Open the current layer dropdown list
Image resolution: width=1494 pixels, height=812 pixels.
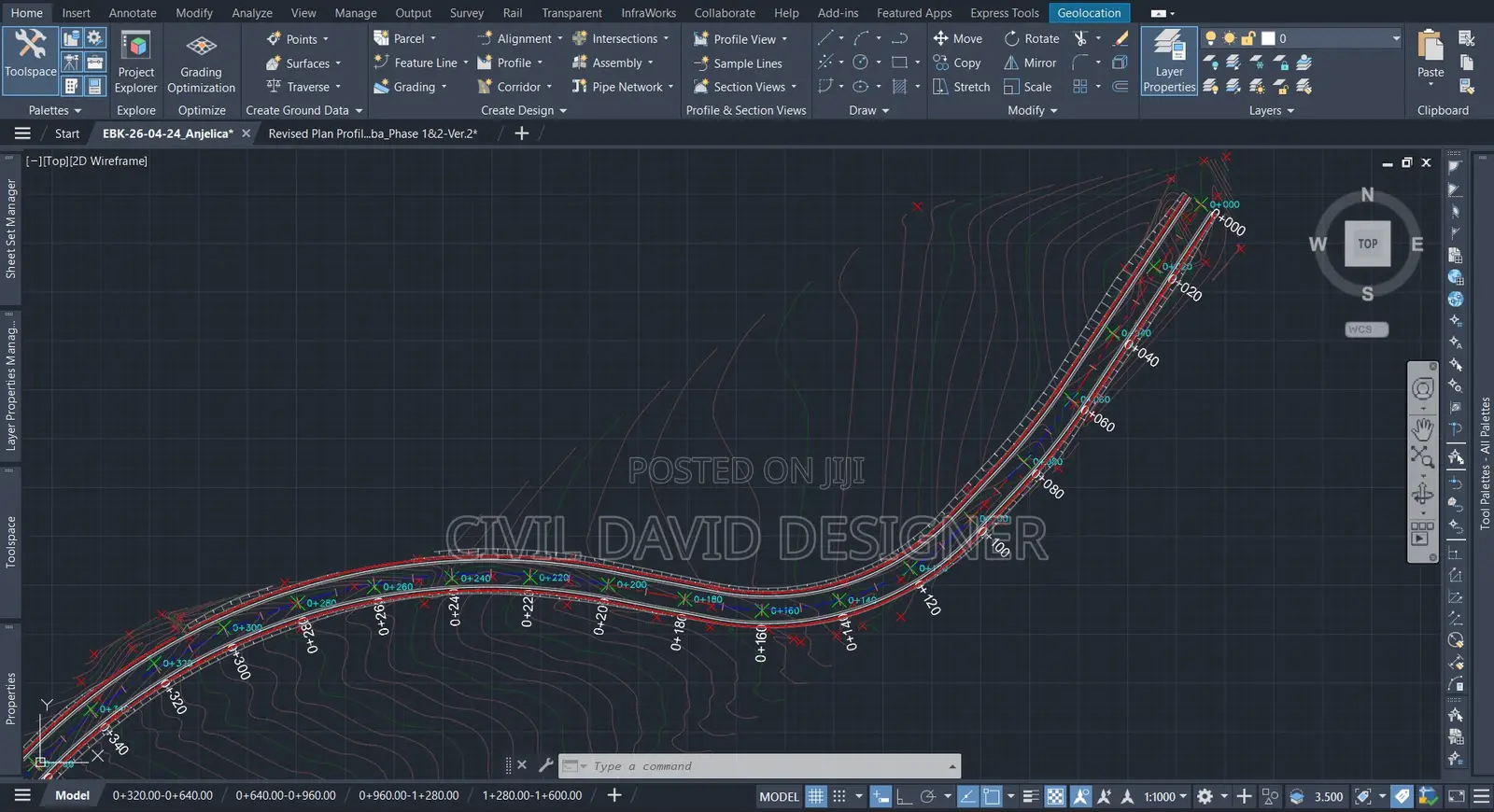click(1396, 38)
